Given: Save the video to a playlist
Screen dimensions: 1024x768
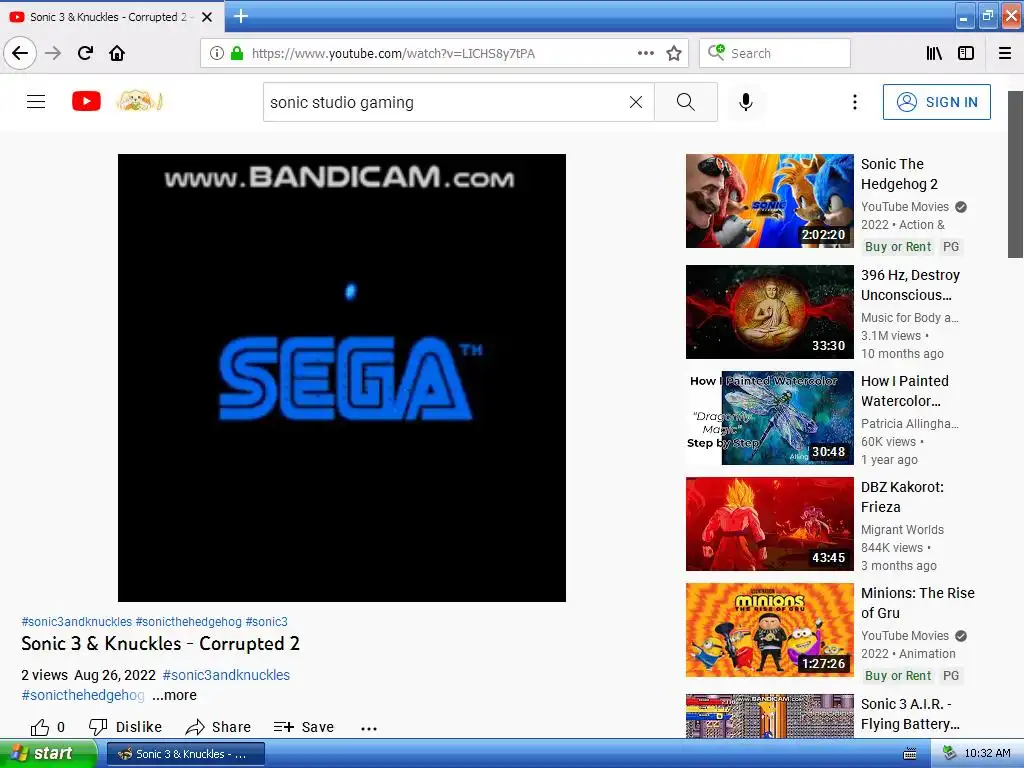Looking at the screenshot, I should click(x=304, y=728).
